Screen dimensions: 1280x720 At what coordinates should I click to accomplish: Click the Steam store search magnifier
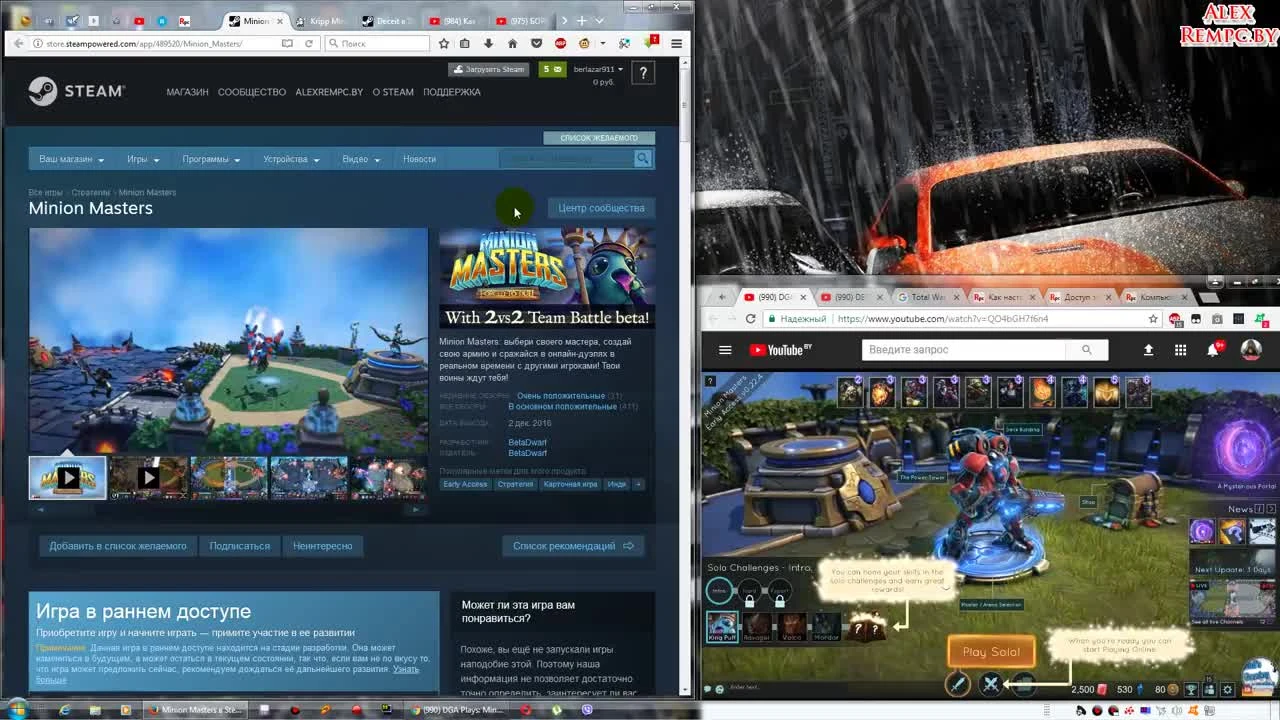[x=643, y=159]
